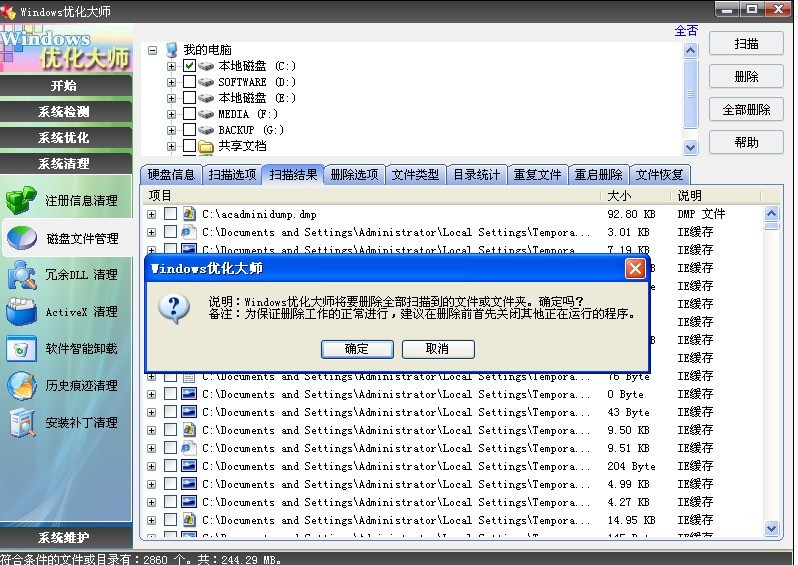Image resolution: width=798 pixels, height=565 pixels.
Task: Open 冗余DLL 清理 magnifier icon
Action: [22, 275]
